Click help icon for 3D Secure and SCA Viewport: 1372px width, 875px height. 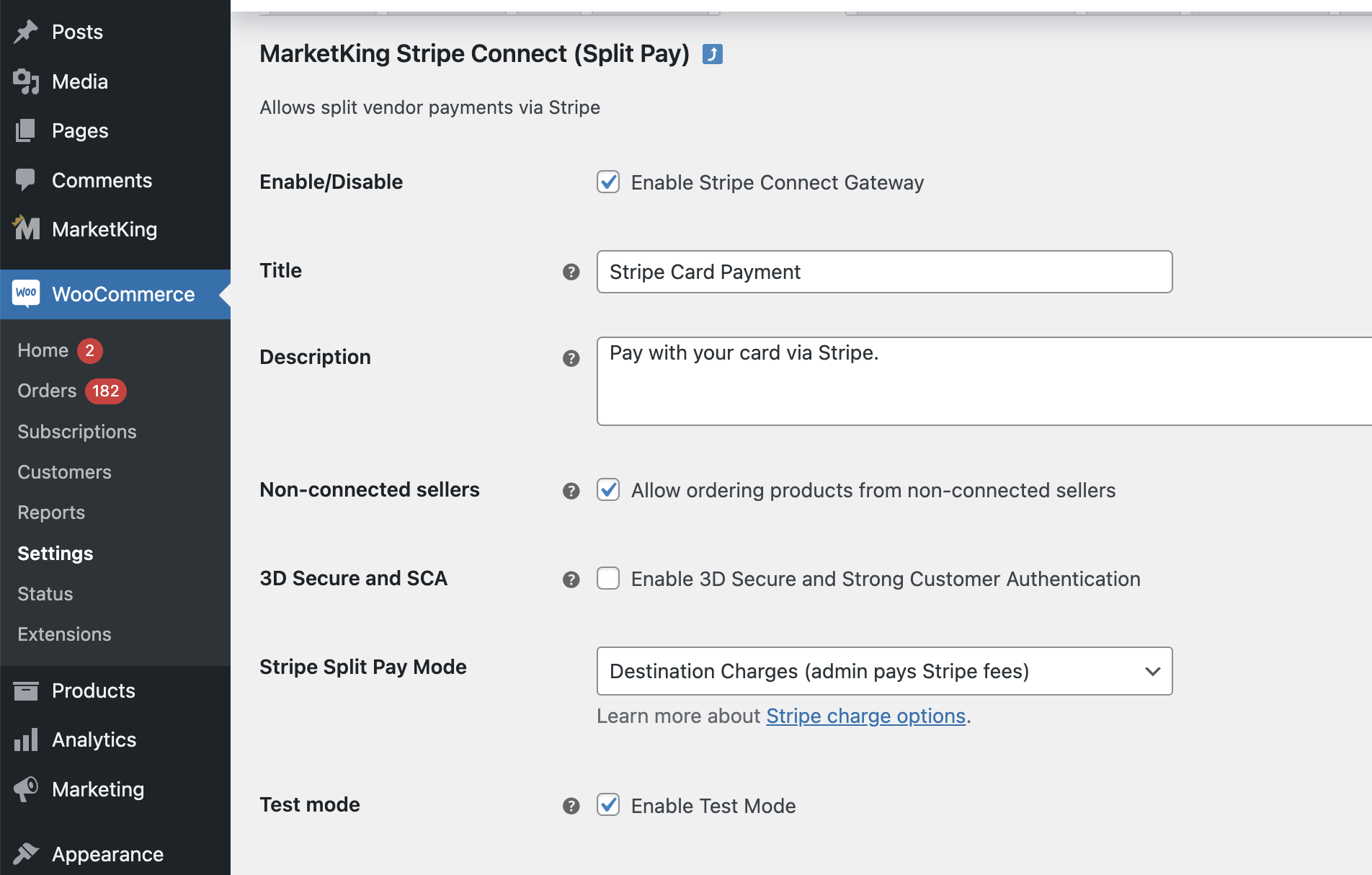coord(571,579)
